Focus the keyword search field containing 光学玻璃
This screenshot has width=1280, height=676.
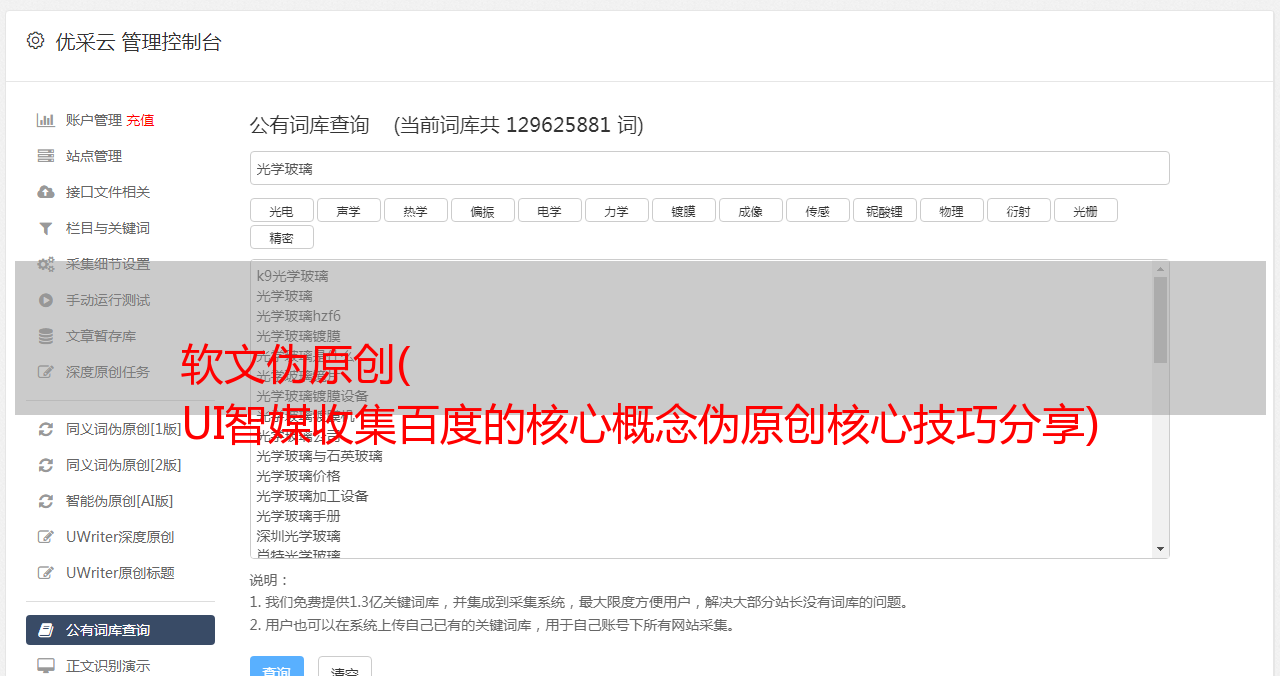point(710,168)
